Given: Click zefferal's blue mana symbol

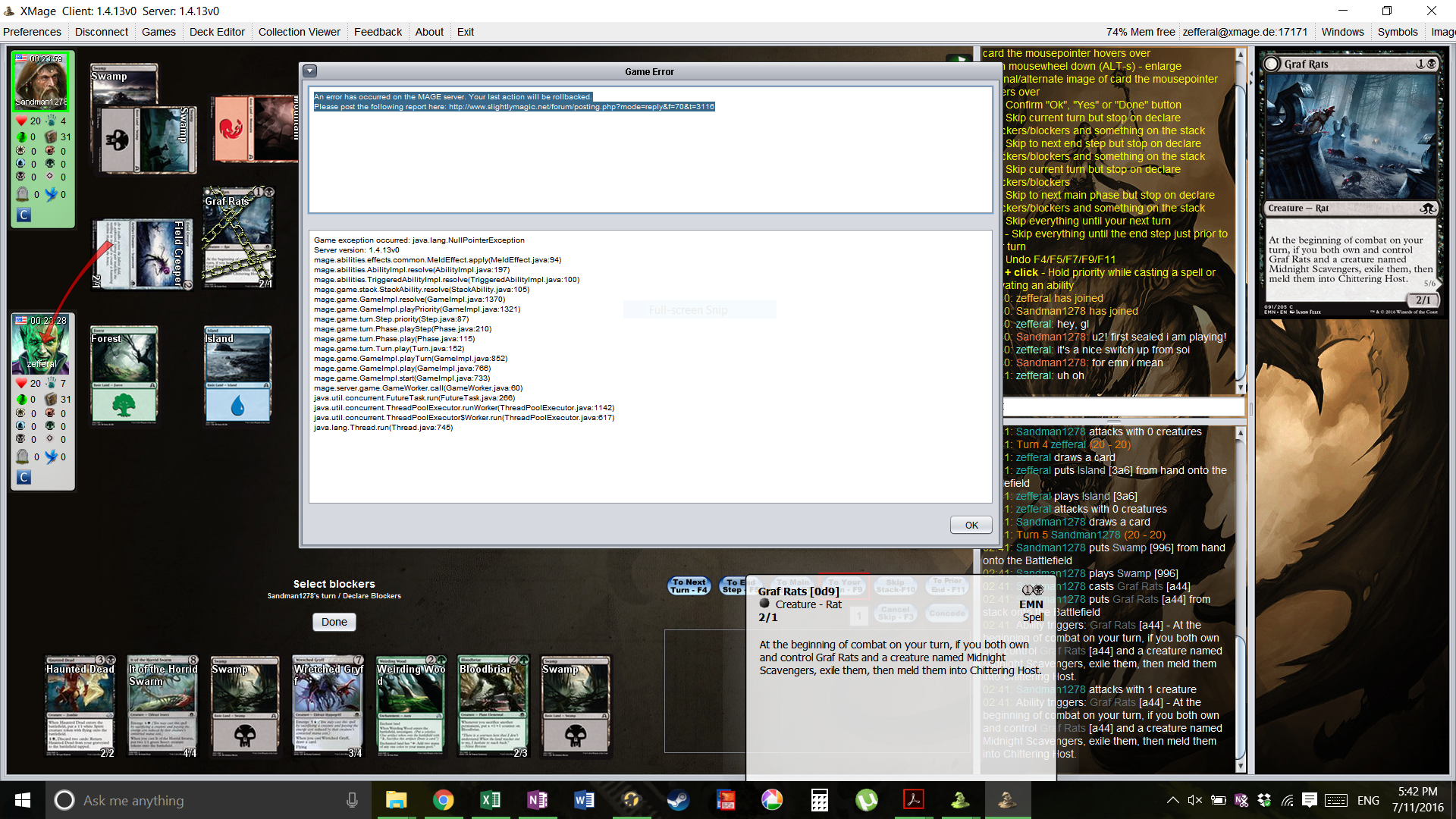Looking at the screenshot, I should [20, 425].
